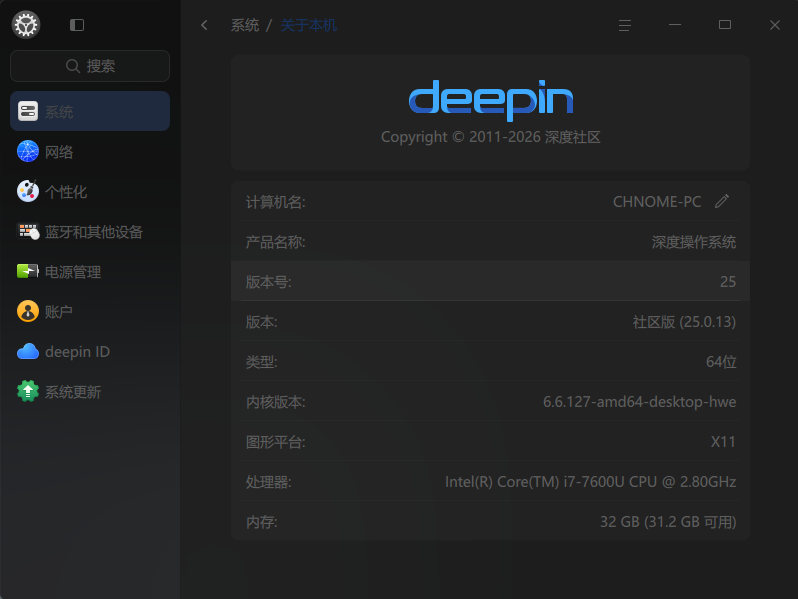This screenshot has height=599, width=798.
Task: Click the Copyright 2011-2026 深度社区 text
Action: (x=491, y=137)
